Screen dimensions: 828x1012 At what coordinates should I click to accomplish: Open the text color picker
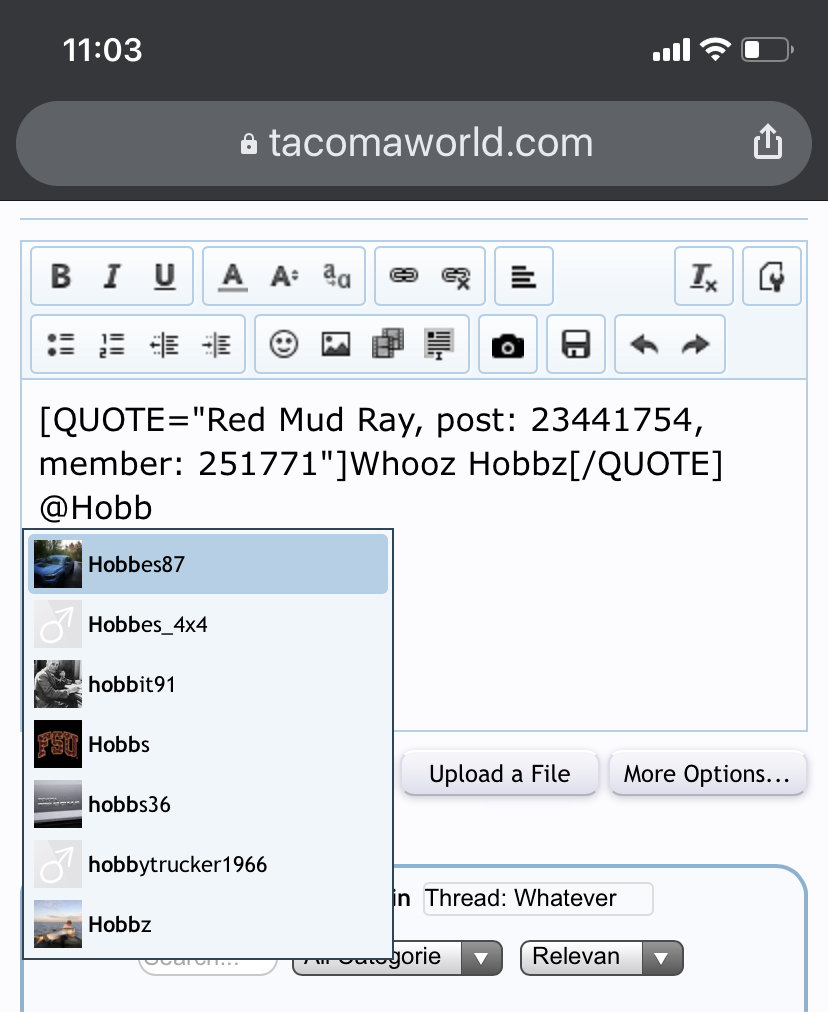click(232, 276)
